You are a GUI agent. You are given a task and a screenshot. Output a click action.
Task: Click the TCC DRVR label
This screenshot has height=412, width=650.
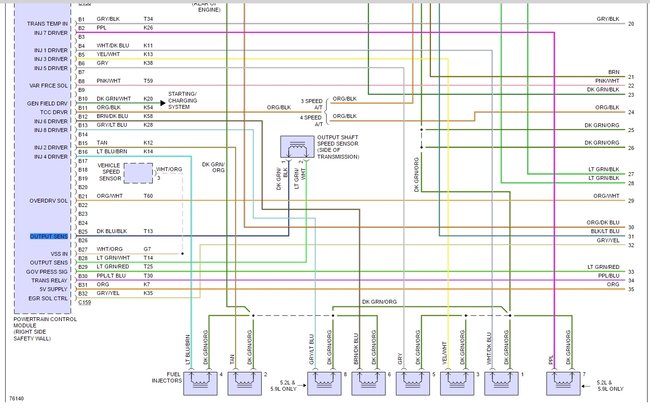point(54,112)
